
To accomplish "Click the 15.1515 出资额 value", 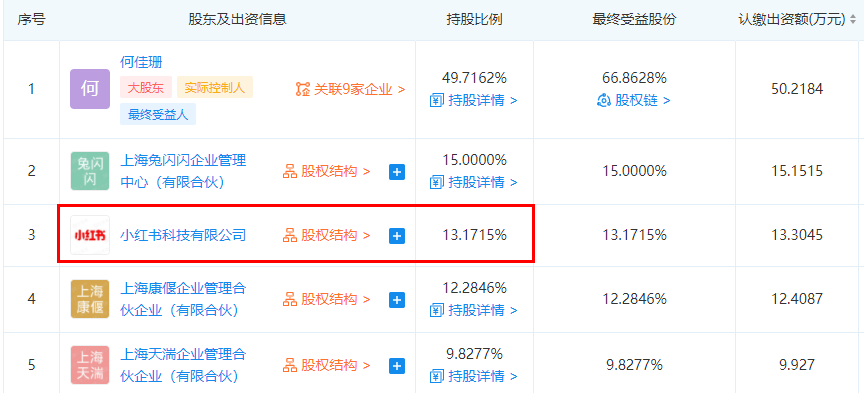I will point(797,171).
